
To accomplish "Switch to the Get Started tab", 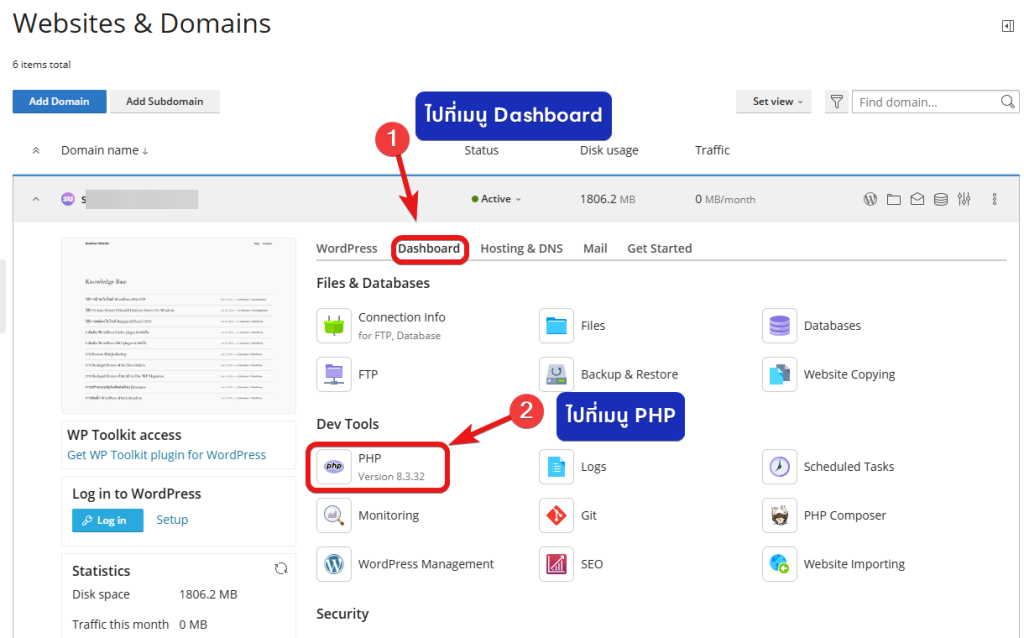I will pos(660,248).
